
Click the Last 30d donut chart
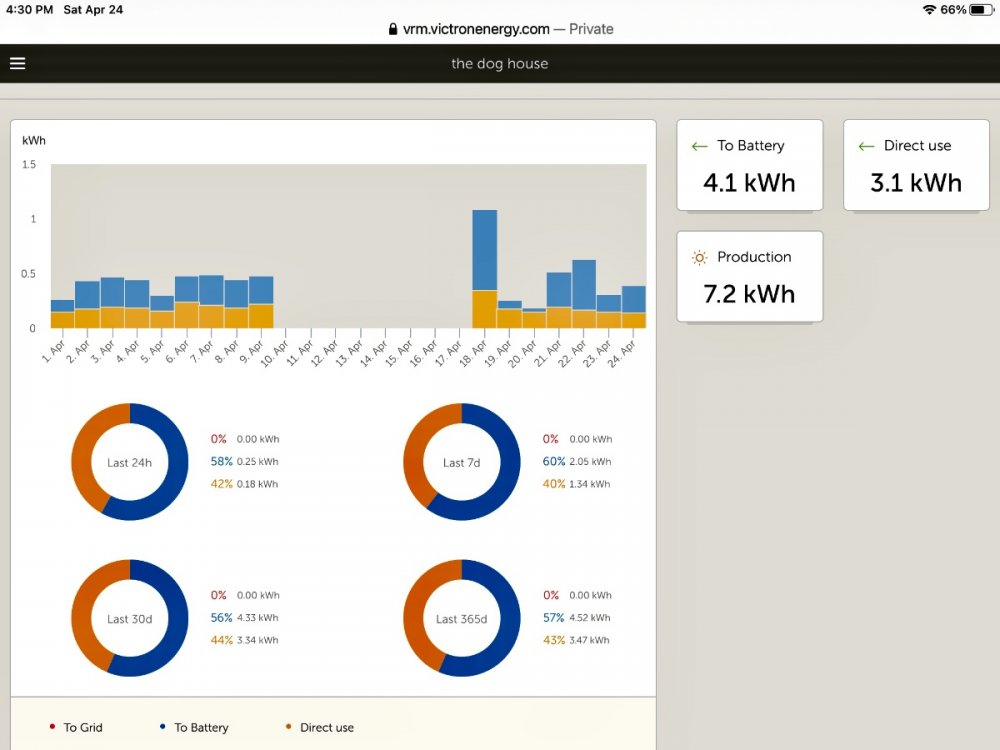click(x=129, y=618)
